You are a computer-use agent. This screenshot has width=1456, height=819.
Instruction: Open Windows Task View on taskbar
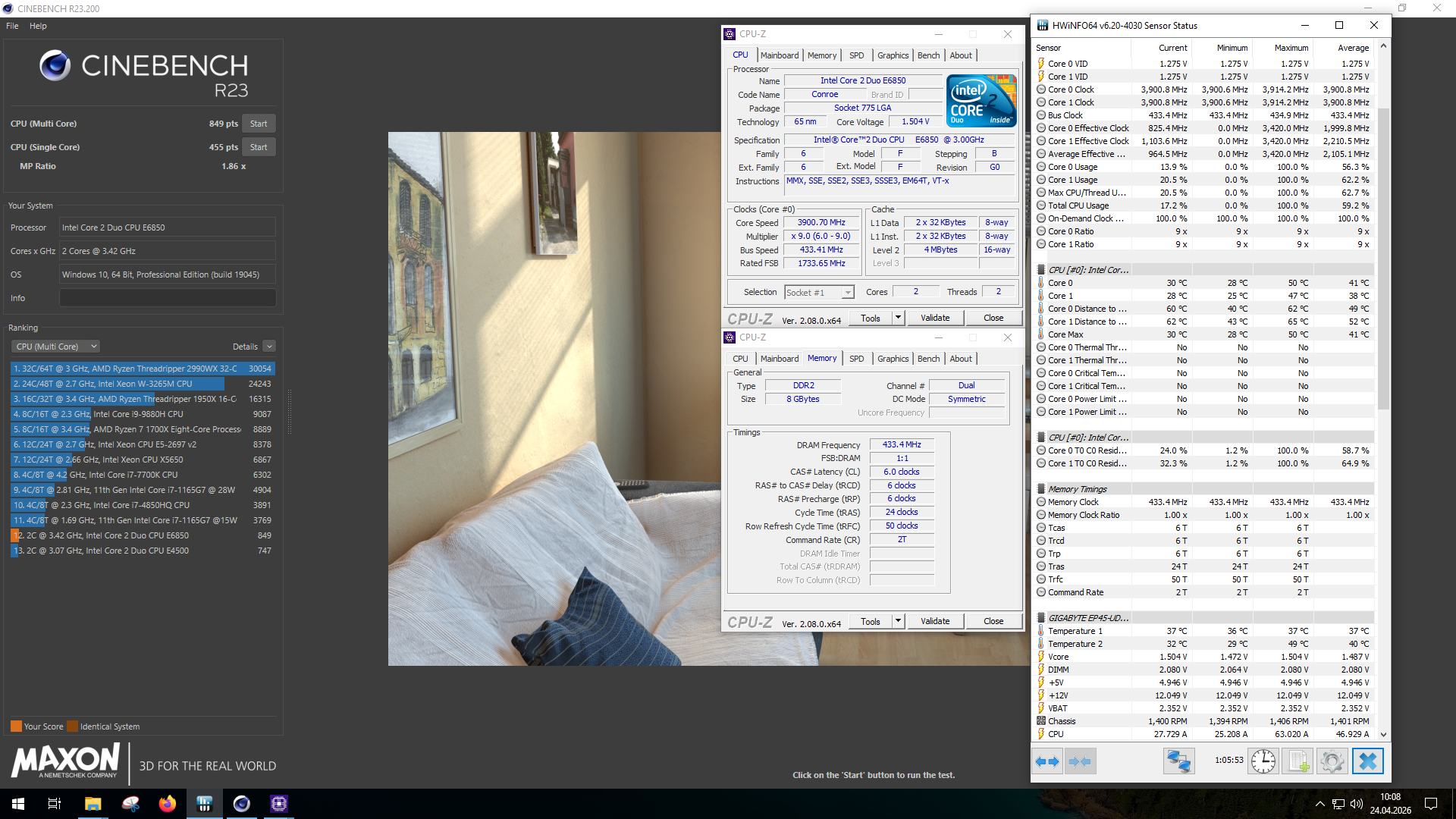click(55, 804)
